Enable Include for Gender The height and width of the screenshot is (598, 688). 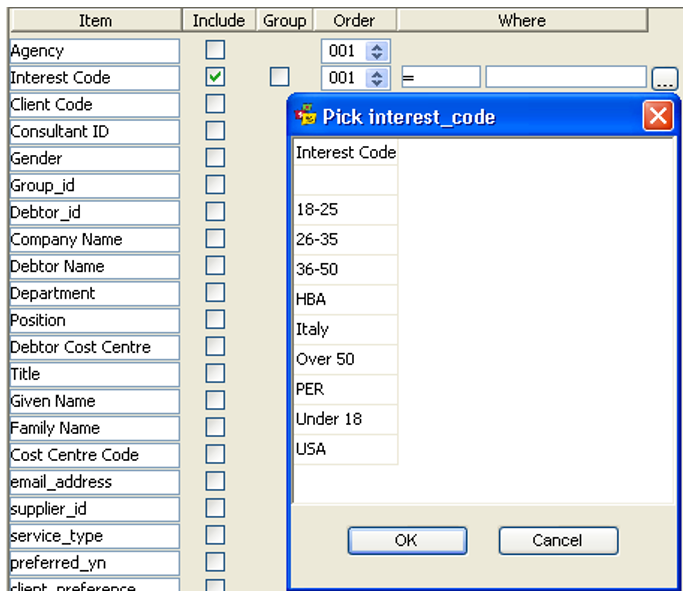[215, 158]
